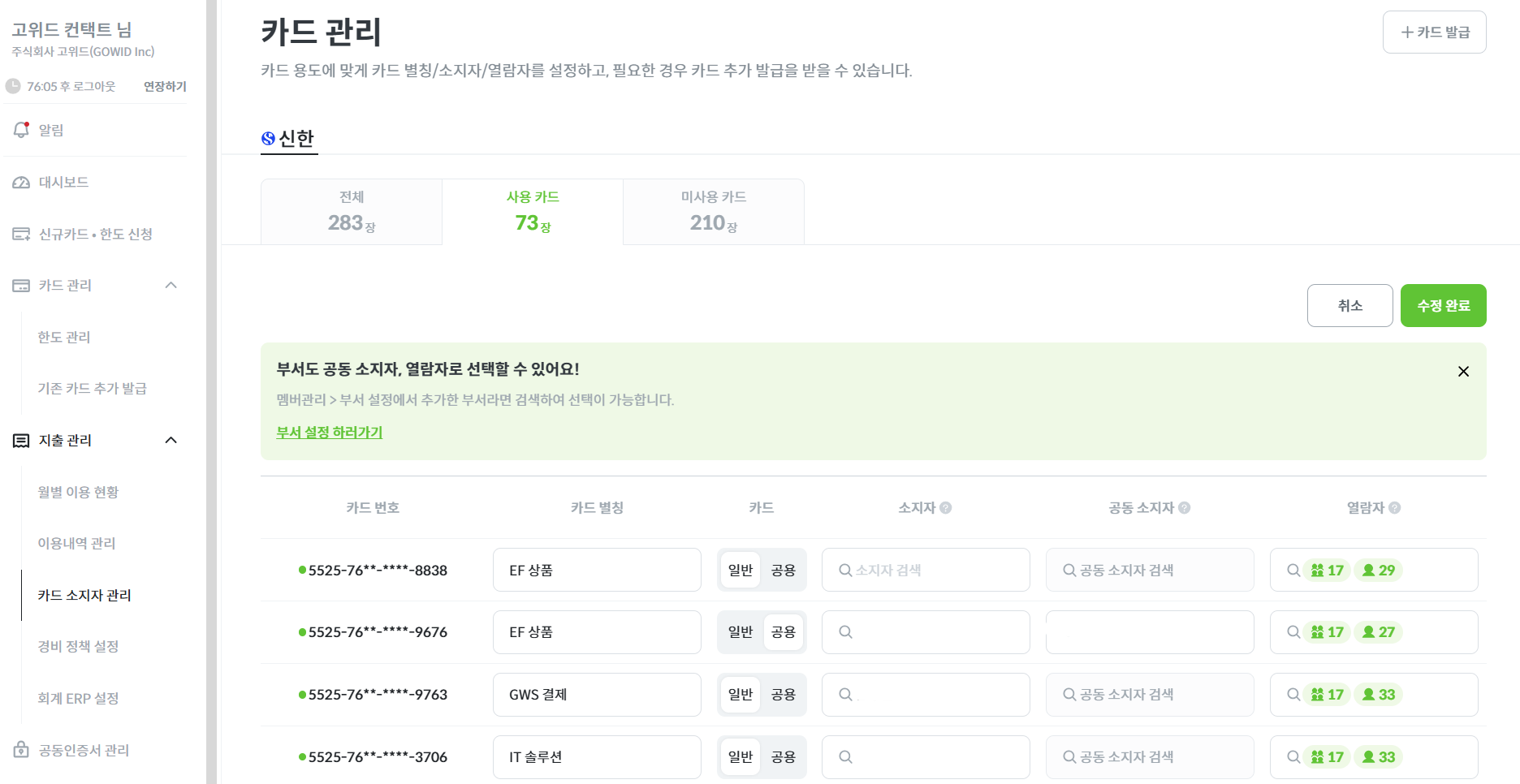Set card 8838 type to 공용
The width and height of the screenshot is (1520, 784).
[783, 571]
